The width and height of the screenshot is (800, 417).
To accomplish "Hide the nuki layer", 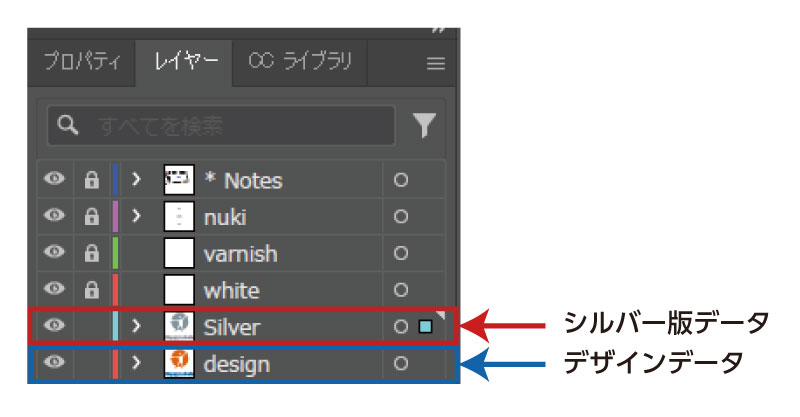I will 54,215.
